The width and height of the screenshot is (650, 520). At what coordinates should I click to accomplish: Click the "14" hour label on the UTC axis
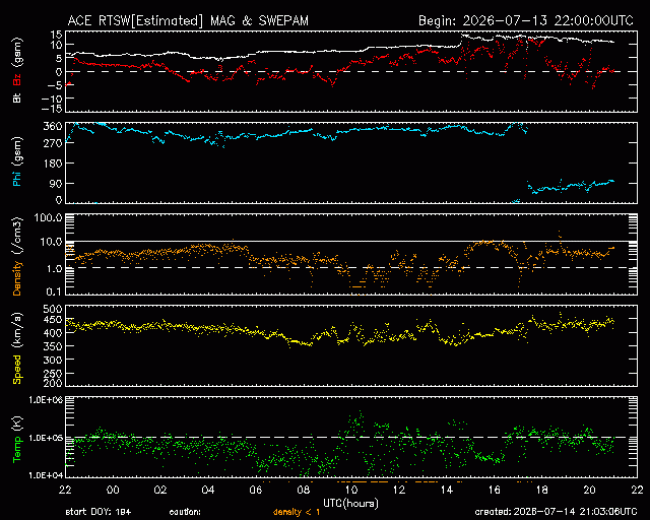446,490
